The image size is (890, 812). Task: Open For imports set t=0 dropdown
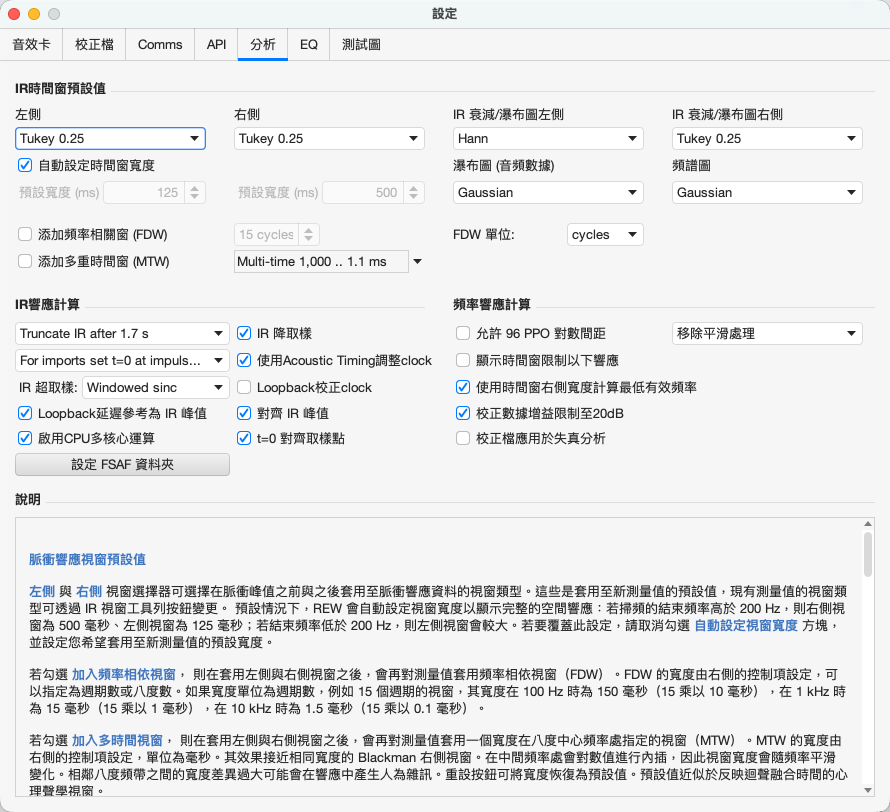coord(122,360)
